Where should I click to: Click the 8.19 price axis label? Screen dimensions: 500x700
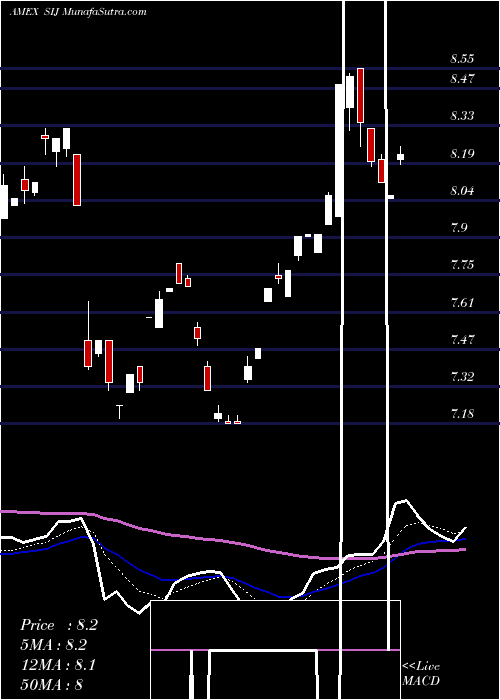click(x=462, y=154)
